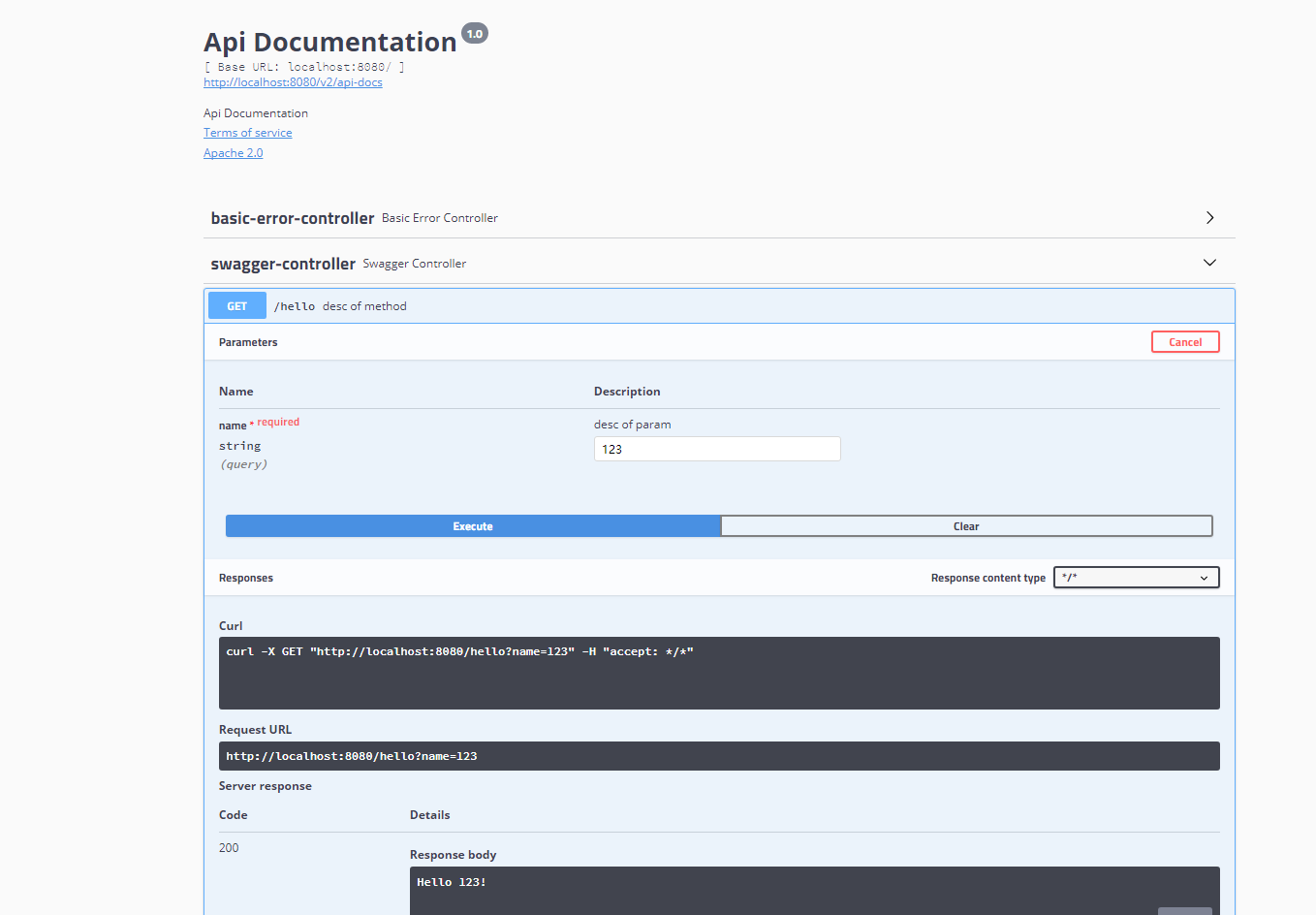Click the Execute button
Screen dimensions: 1316x915
(x=473, y=526)
